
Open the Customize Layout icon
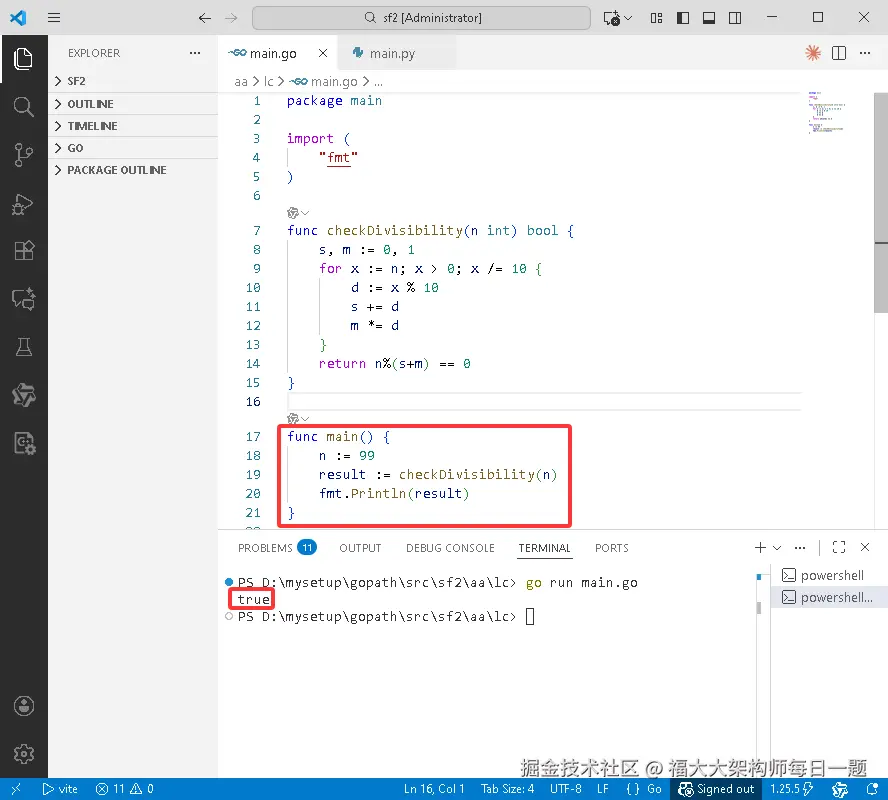coord(656,18)
